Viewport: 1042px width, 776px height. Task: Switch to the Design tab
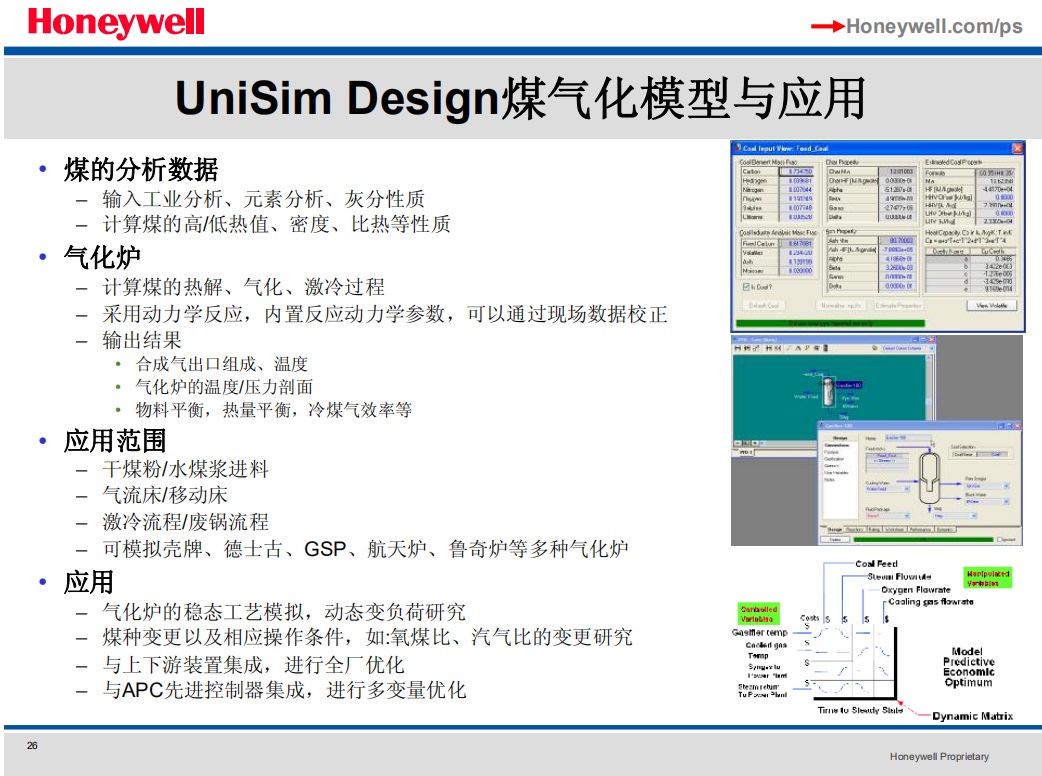click(x=835, y=530)
